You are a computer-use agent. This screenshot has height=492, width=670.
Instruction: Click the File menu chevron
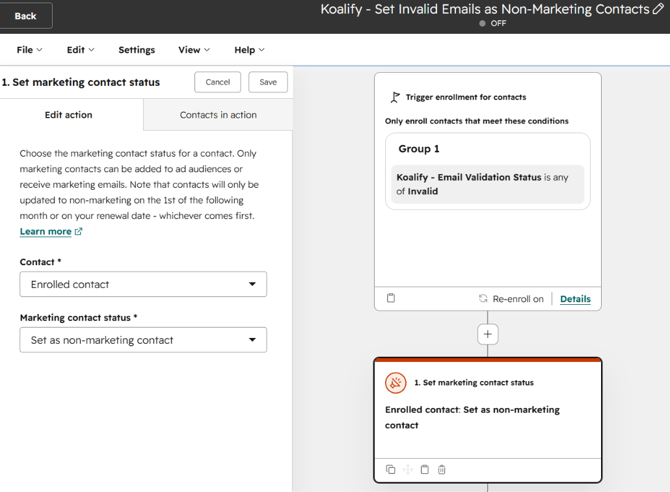click(x=40, y=50)
